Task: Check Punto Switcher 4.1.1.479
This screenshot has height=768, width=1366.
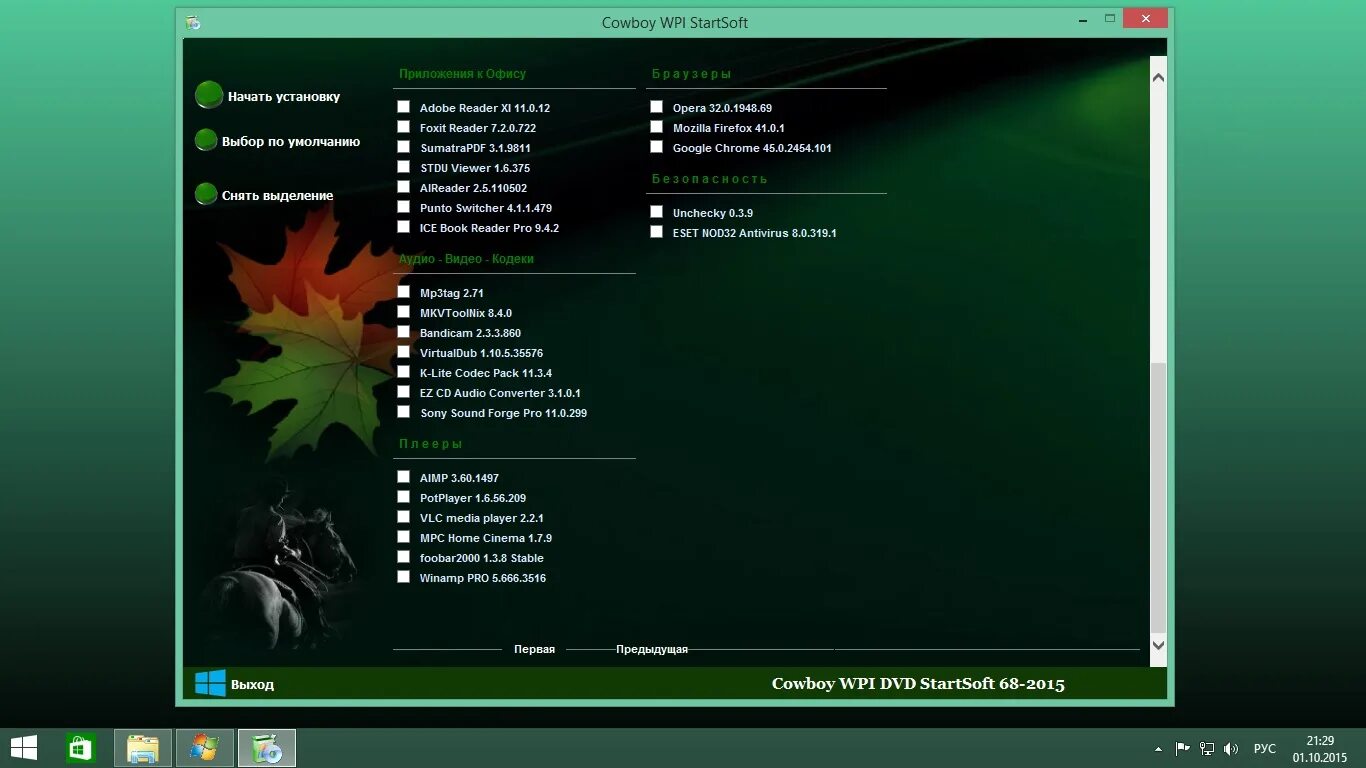Action: [x=404, y=207]
